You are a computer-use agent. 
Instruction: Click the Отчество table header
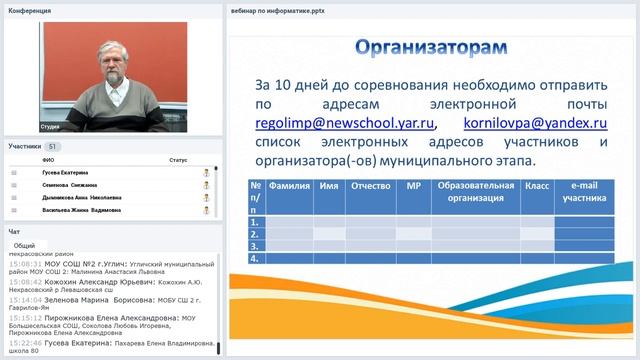371,197
